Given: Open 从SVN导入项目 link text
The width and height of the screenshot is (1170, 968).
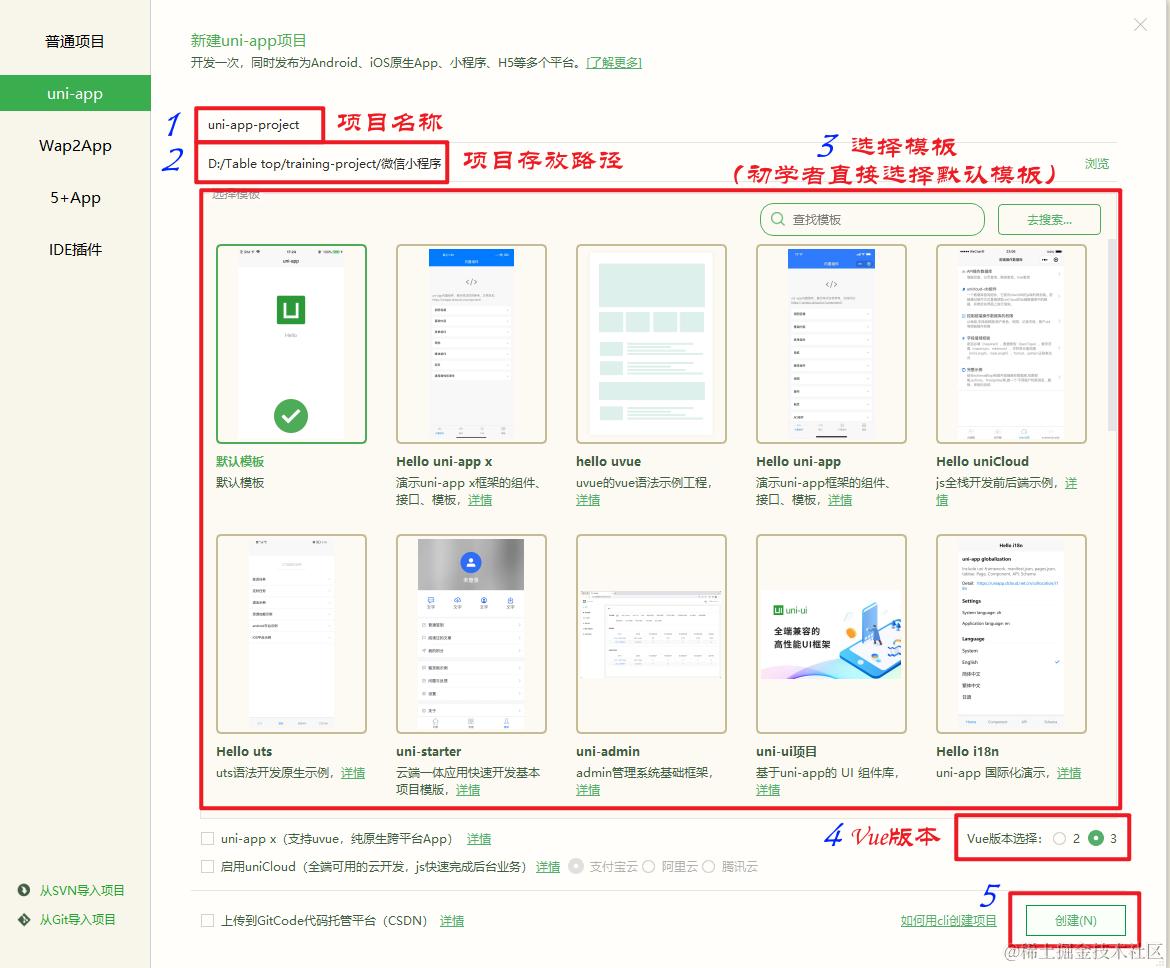Looking at the screenshot, I should click(x=82, y=890).
